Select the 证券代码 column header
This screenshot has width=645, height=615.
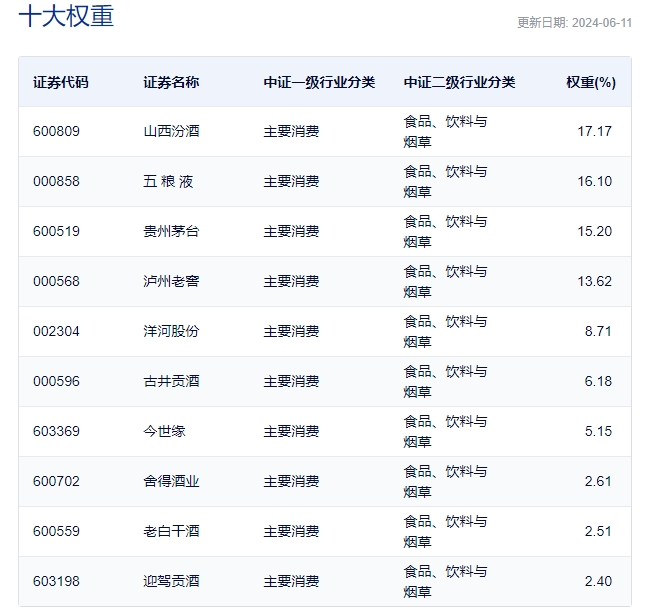(61, 82)
